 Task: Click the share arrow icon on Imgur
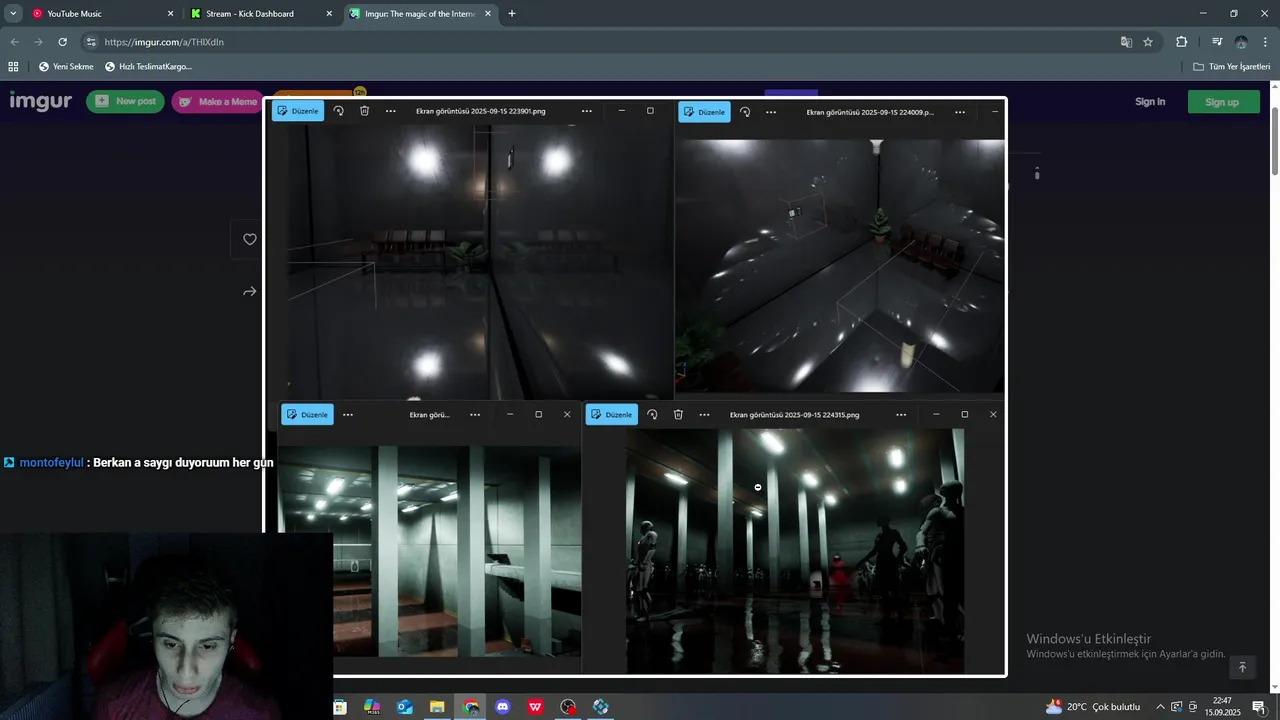click(250, 292)
